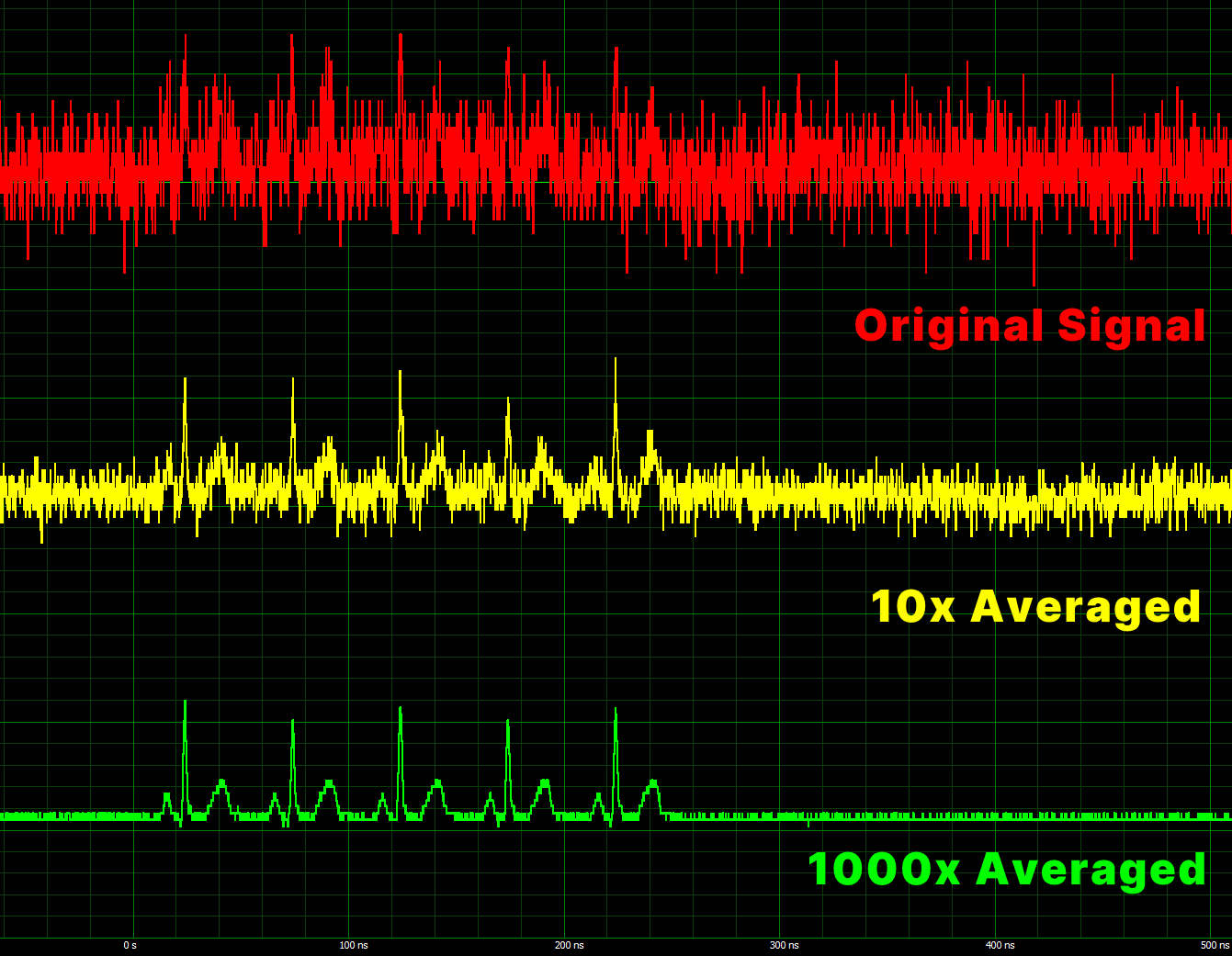This screenshot has width=1232, height=956.
Task: Click the green 1000x Averaged label
Action: (1006, 870)
